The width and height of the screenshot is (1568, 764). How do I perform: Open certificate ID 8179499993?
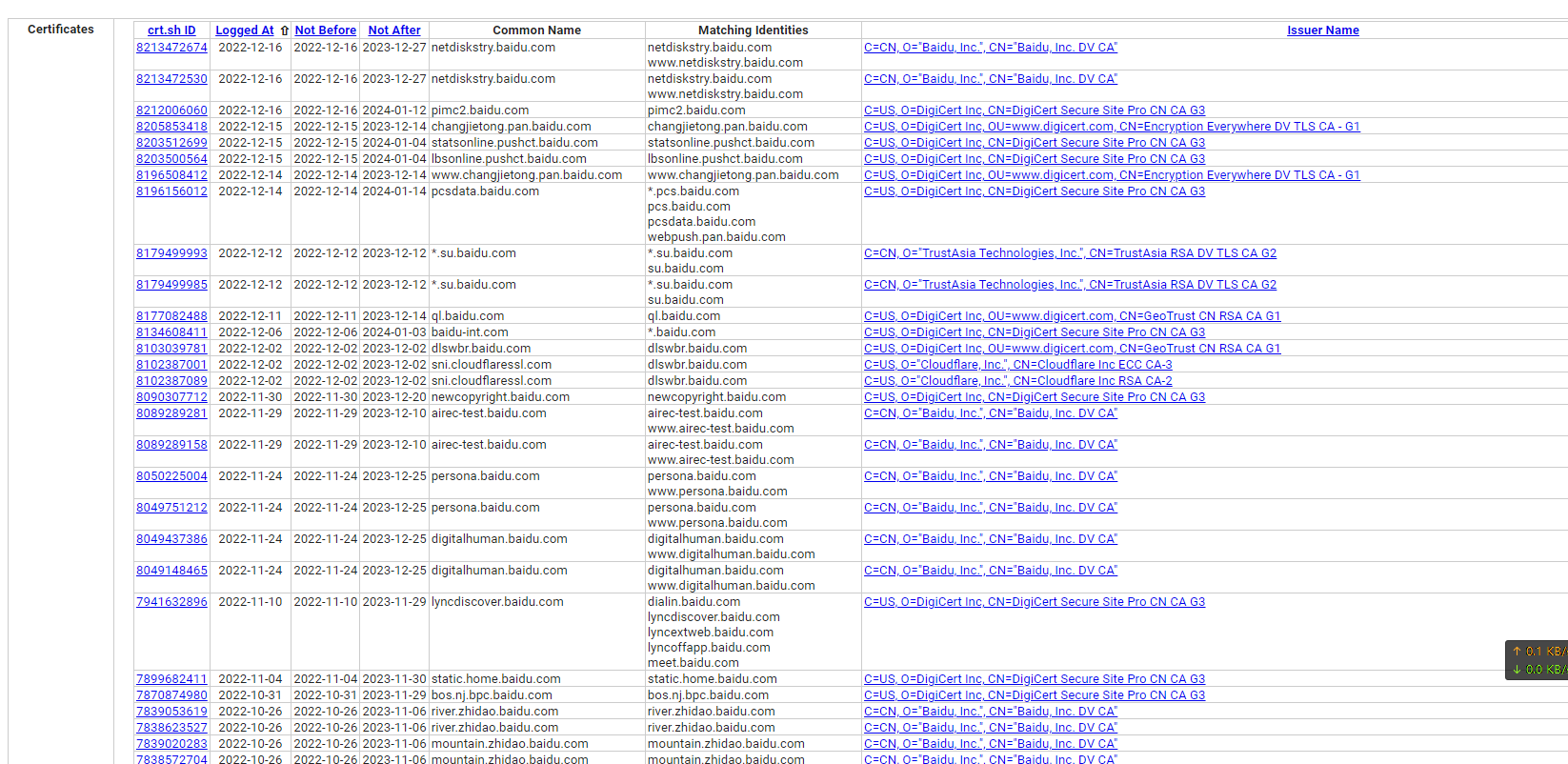click(171, 253)
